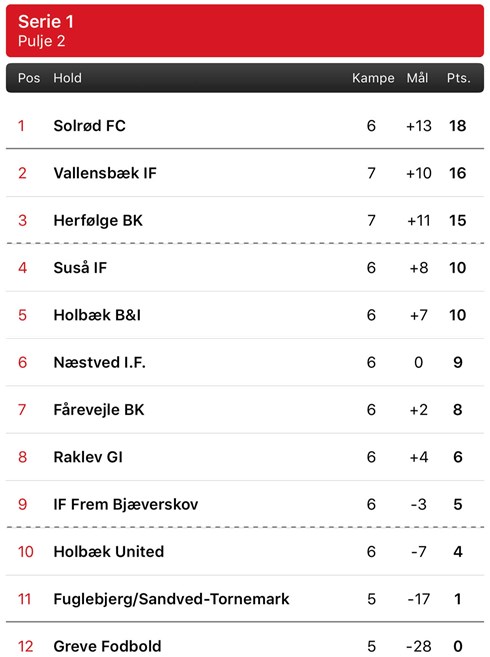
Task: Click Solrød FC's 18 points value
Action: pyautogui.click(x=457, y=126)
